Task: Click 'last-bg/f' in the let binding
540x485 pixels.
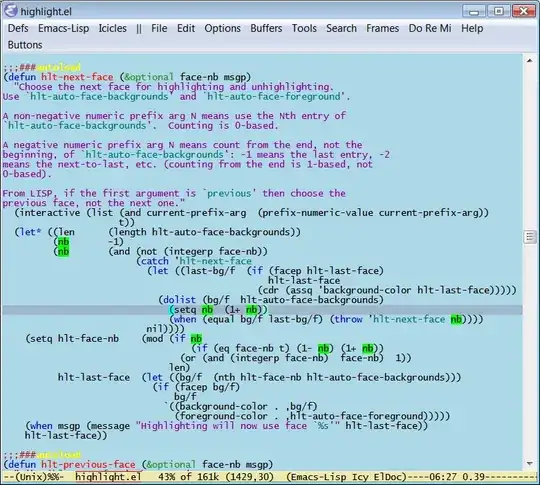Action: (210, 271)
